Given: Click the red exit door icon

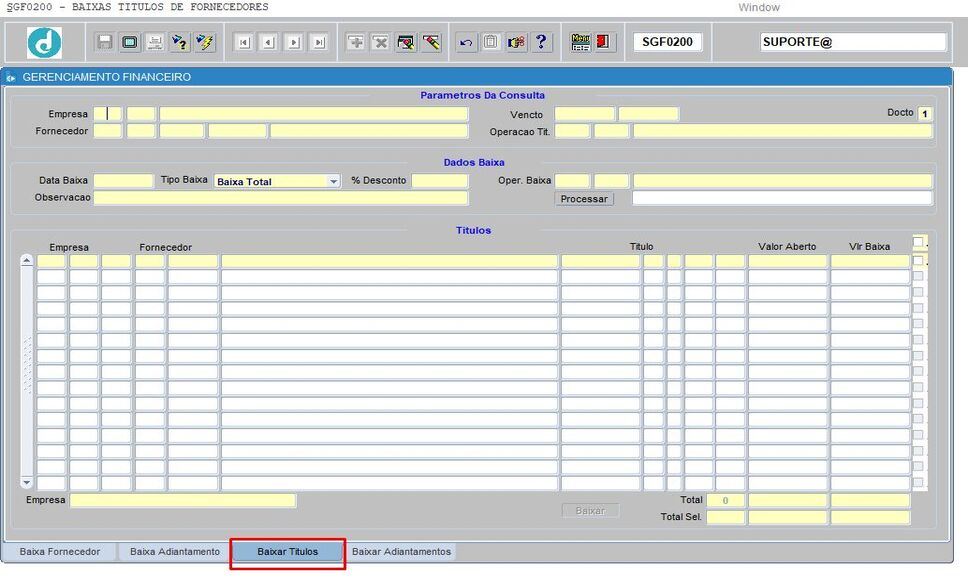Looking at the screenshot, I should tap(604, 42).
